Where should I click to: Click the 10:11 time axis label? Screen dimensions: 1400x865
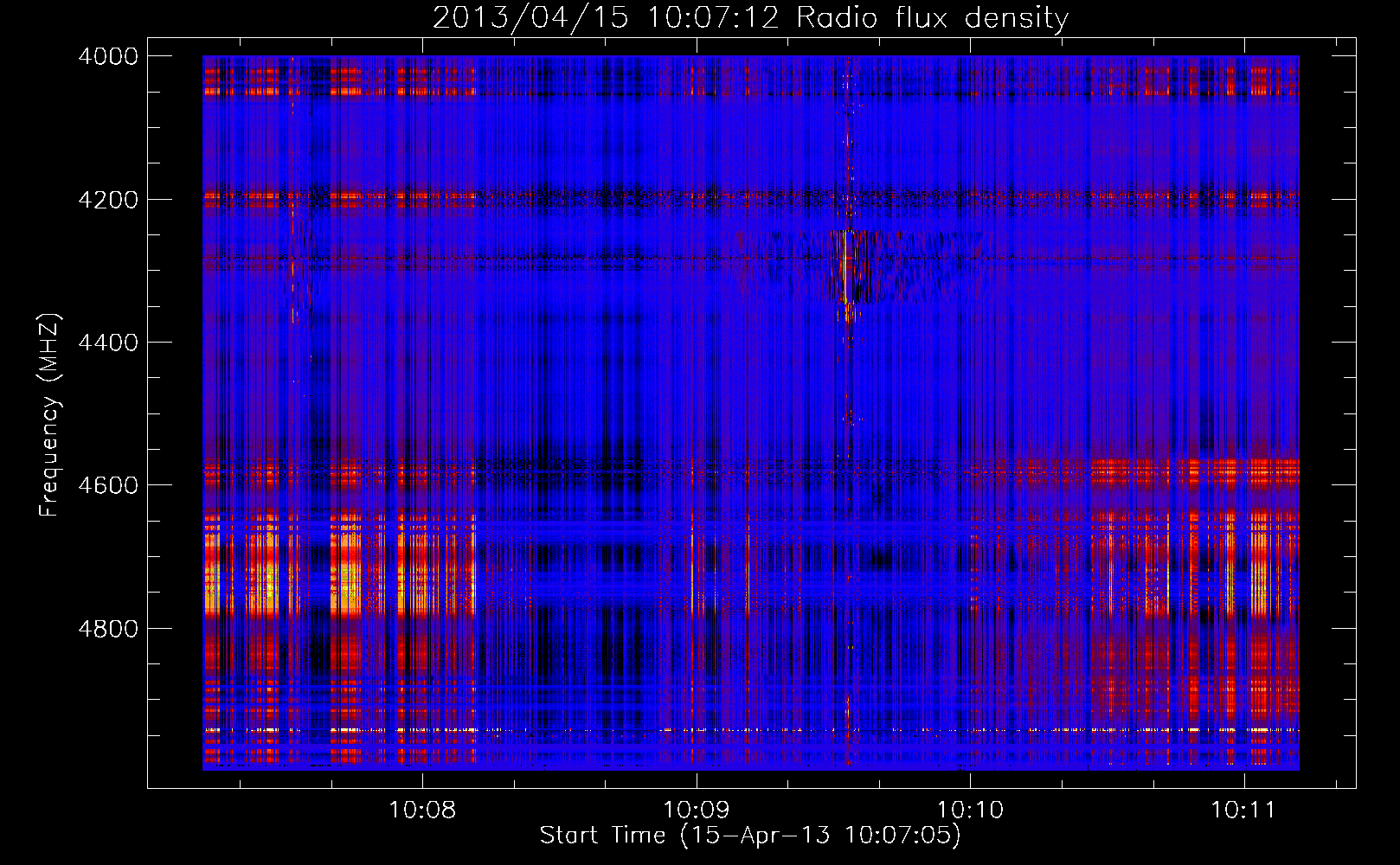click(1244, 811)
